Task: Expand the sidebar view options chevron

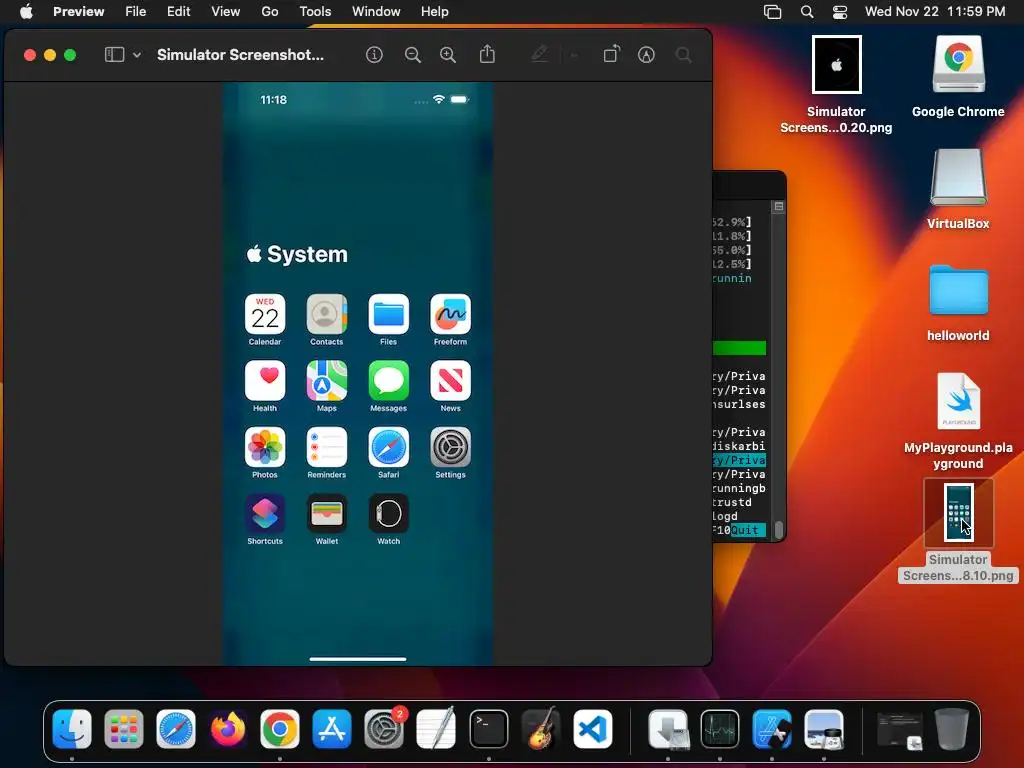Action: point(136,55)
